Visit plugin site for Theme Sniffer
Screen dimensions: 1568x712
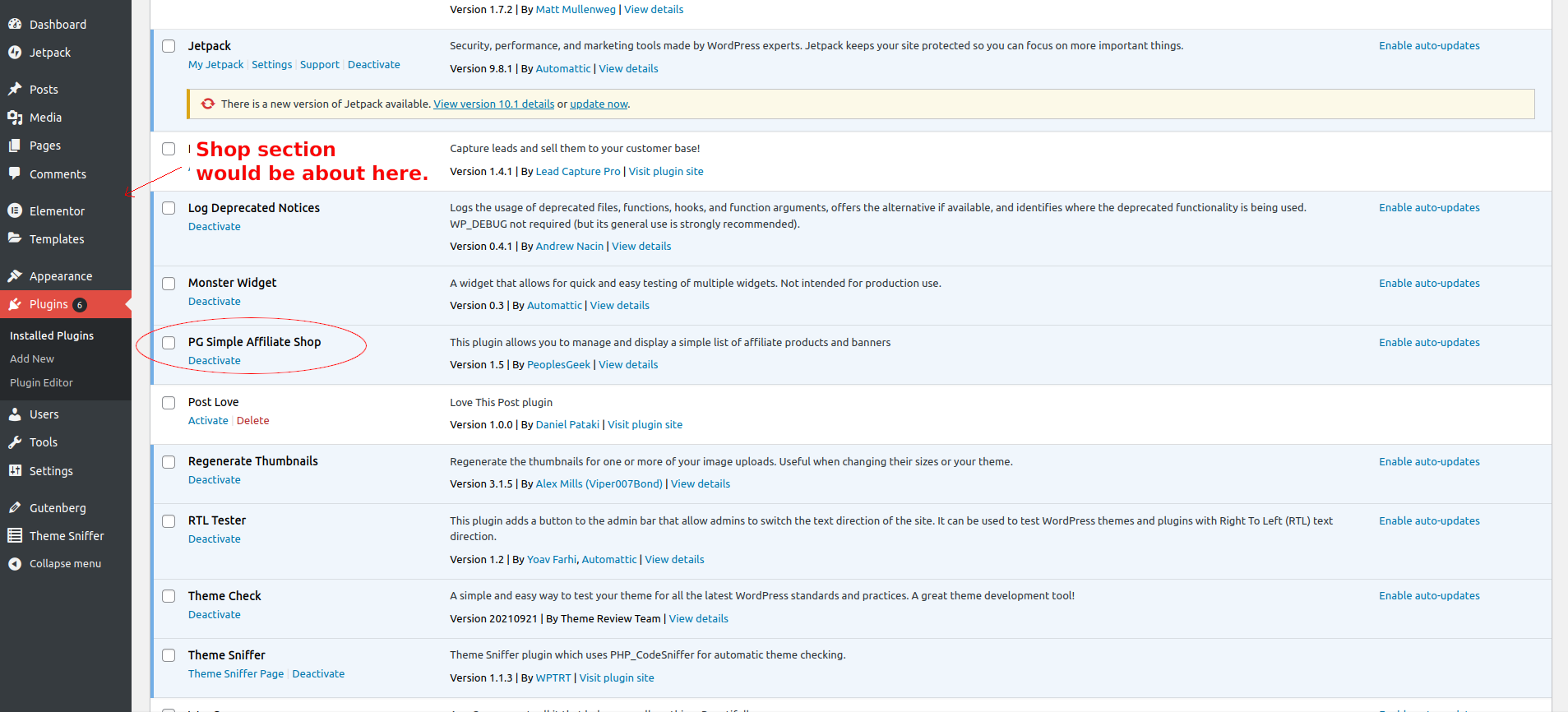(x=617, y=678)
